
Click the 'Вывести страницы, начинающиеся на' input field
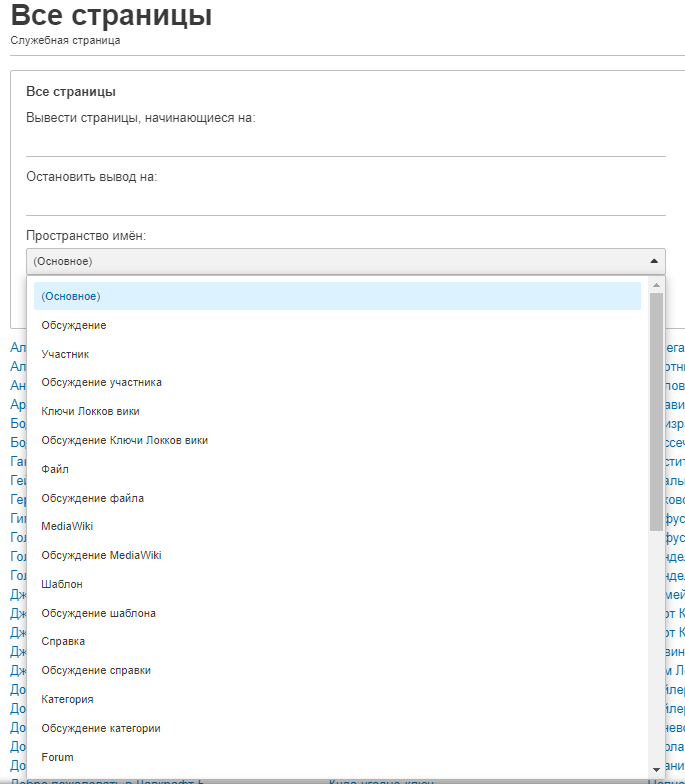tap(346, 144)
